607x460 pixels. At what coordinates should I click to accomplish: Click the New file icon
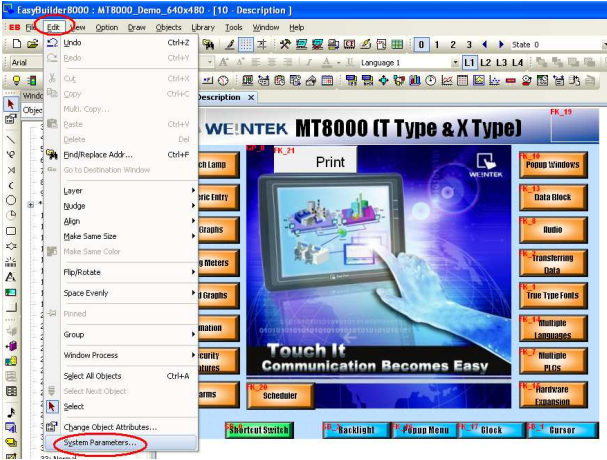[17, 44]
